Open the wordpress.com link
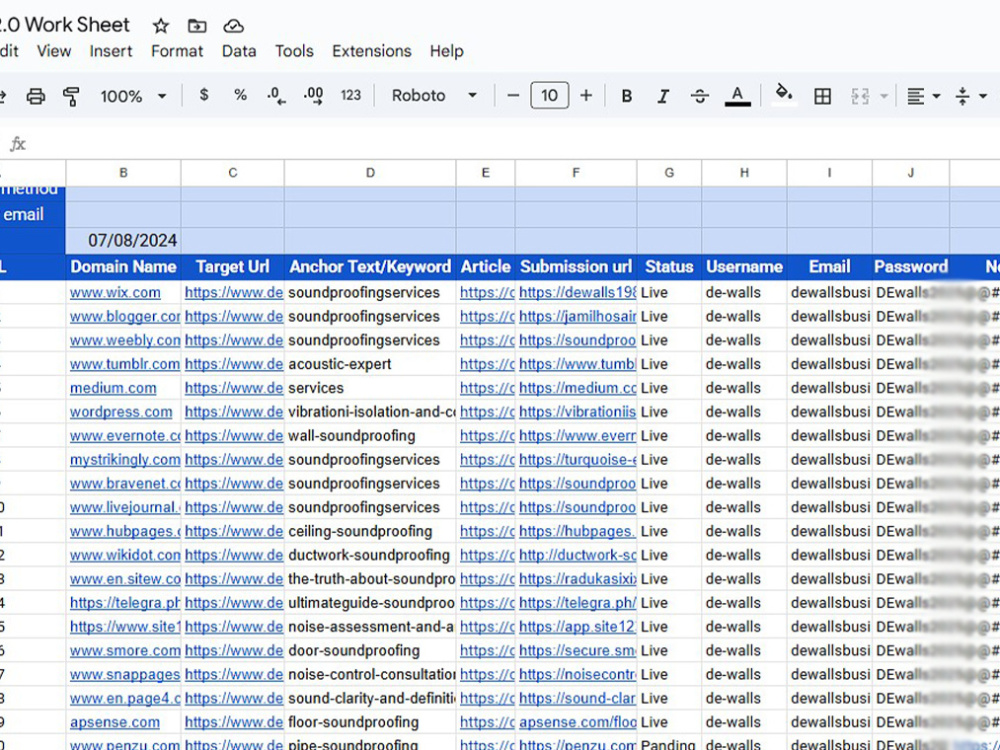This screenshot has width=1000, height=750. click(121, 412)
